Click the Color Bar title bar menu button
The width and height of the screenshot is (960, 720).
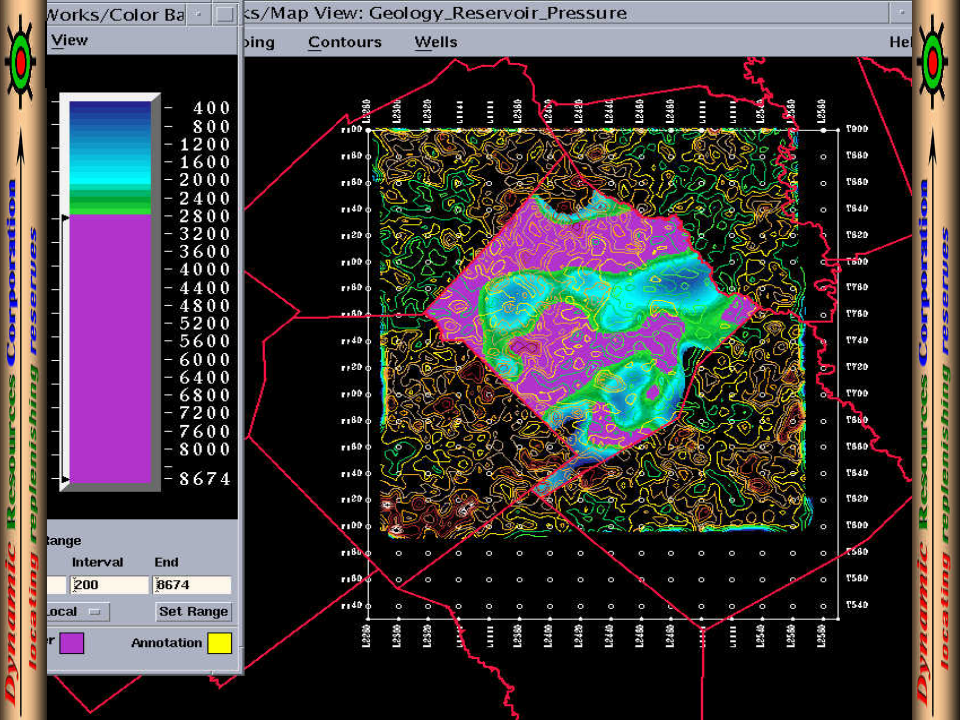198,13
